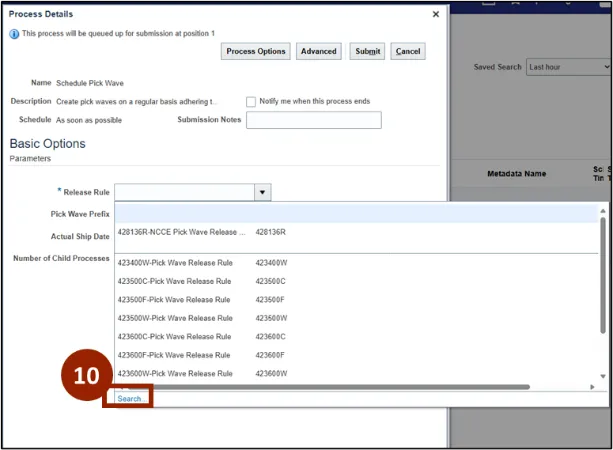Open the Saved Search dropdown

567,67
